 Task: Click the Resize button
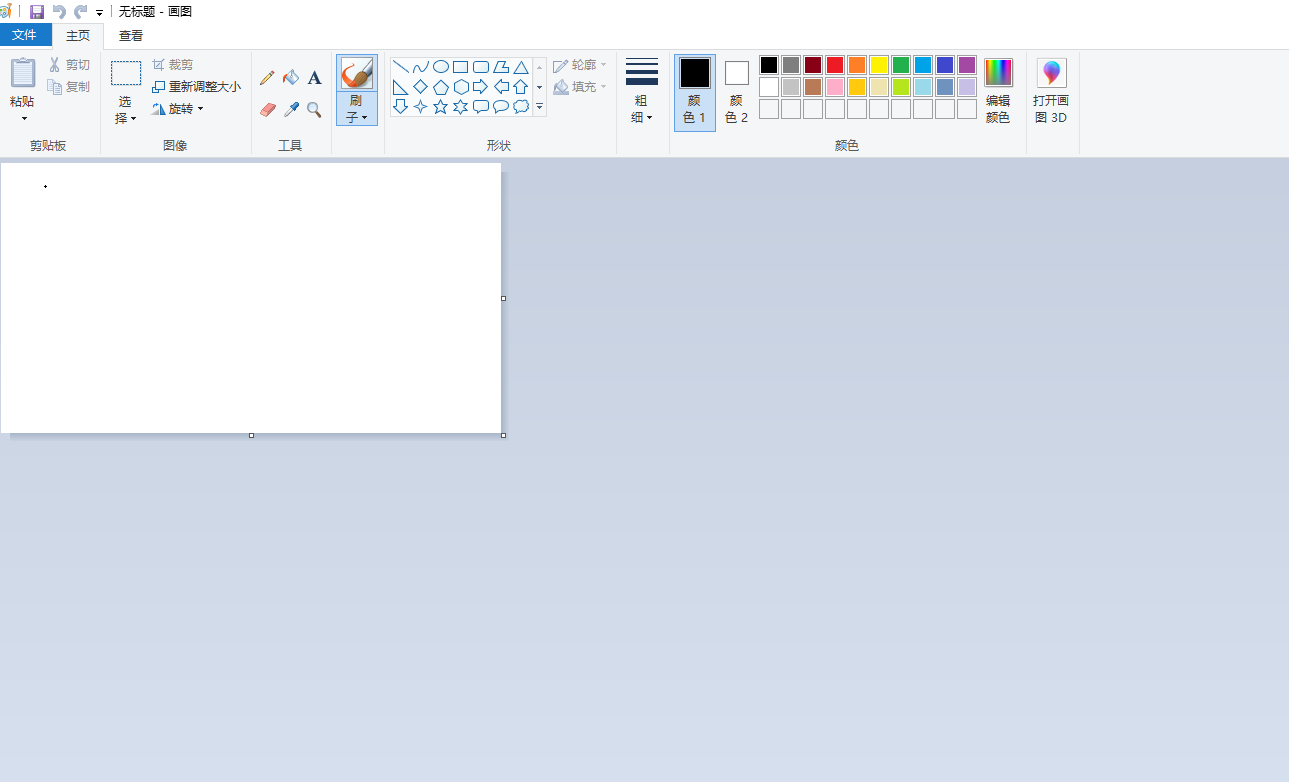click(x=196, y=87)
